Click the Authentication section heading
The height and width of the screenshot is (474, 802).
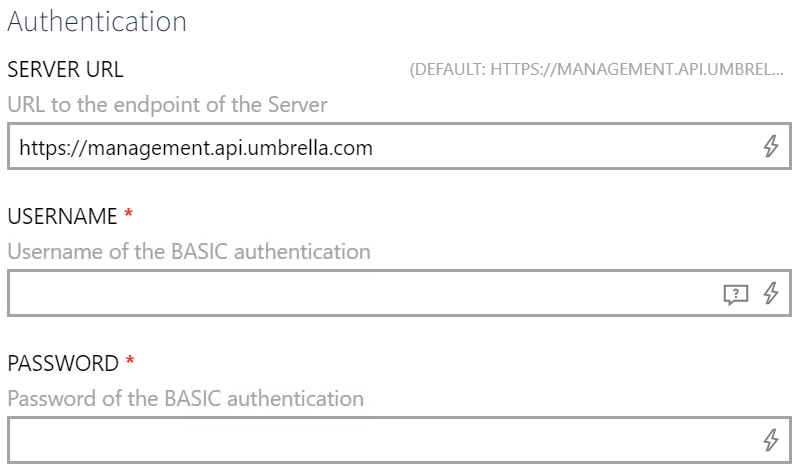pos(97,20)
